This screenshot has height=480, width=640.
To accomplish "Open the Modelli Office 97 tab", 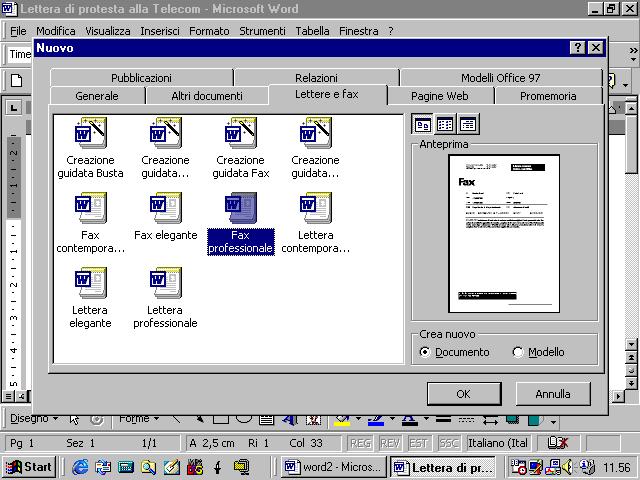I will point(501,78).
